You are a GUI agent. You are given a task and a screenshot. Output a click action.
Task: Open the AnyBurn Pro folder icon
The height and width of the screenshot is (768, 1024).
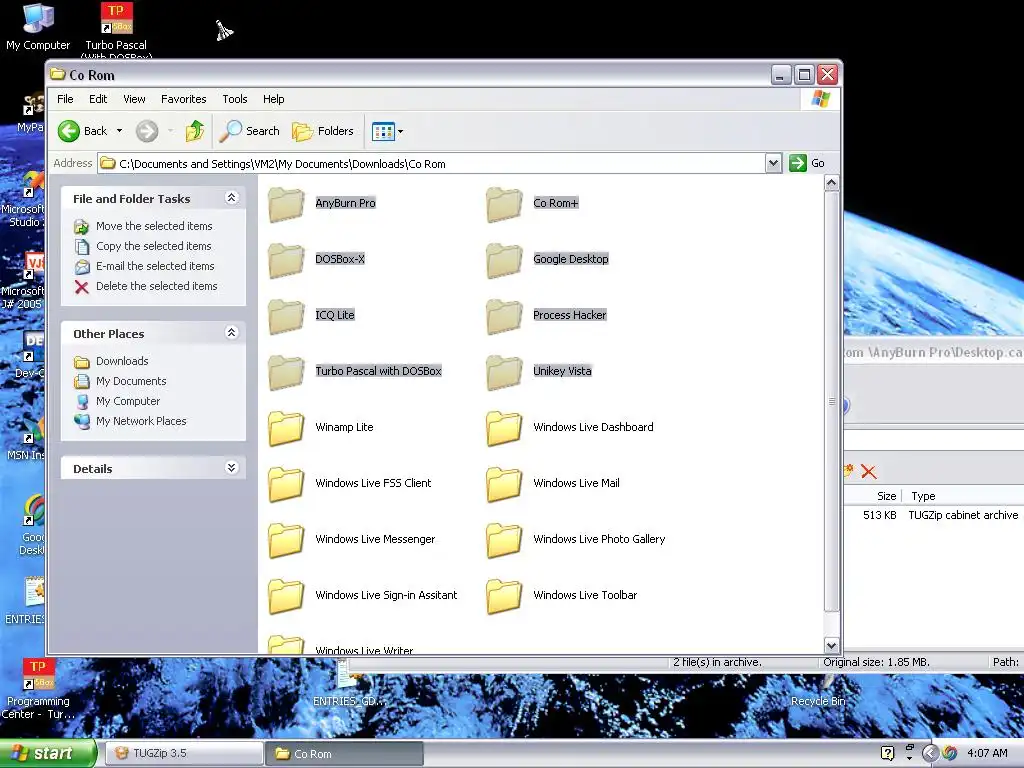(286, 204)
